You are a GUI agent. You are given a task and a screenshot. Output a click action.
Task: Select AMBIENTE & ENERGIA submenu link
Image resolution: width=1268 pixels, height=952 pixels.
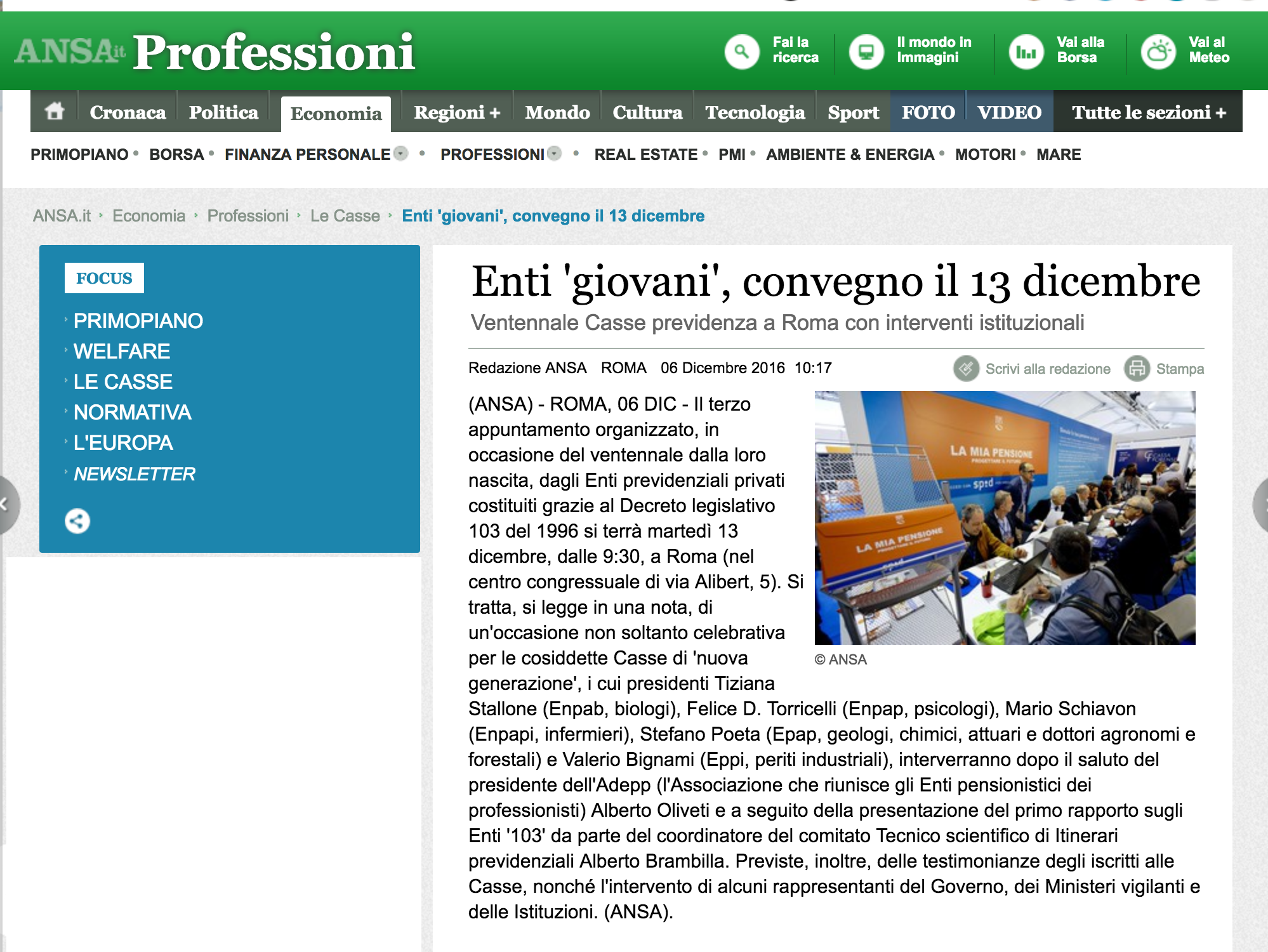850,154
